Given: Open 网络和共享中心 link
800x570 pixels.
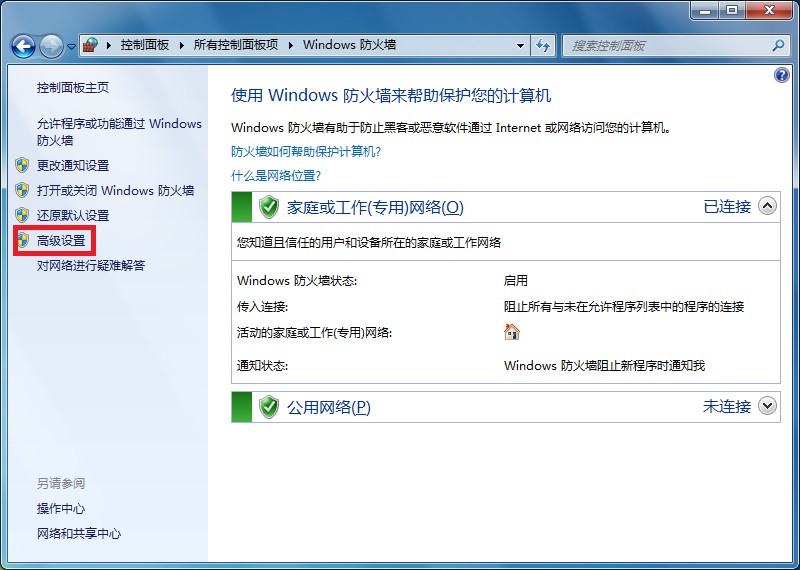Looking at the screenshot, I should point(79,534).
